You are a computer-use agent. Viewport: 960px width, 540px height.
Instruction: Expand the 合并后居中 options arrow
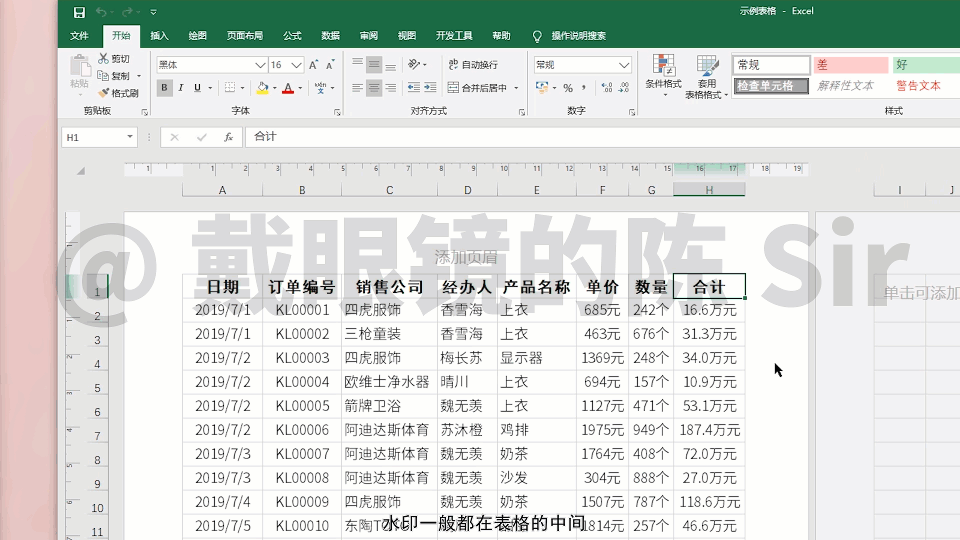tap(516, 88)
